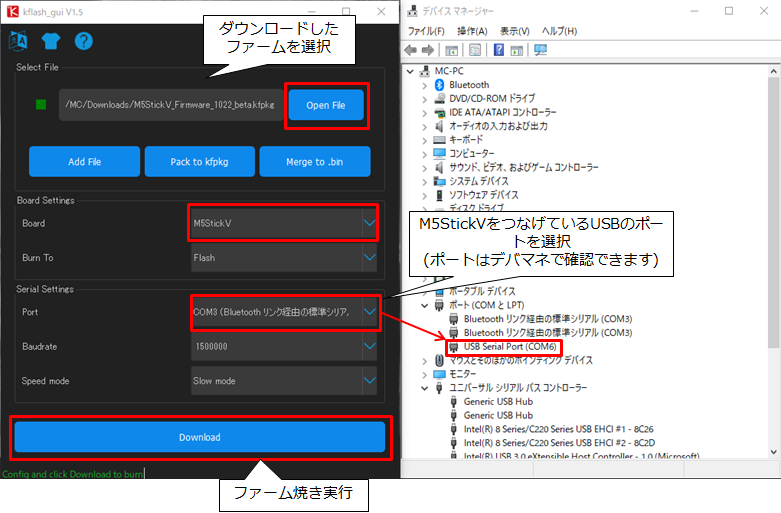
Task: Toggle the green file enable square
Action: (x=41, y=105)
